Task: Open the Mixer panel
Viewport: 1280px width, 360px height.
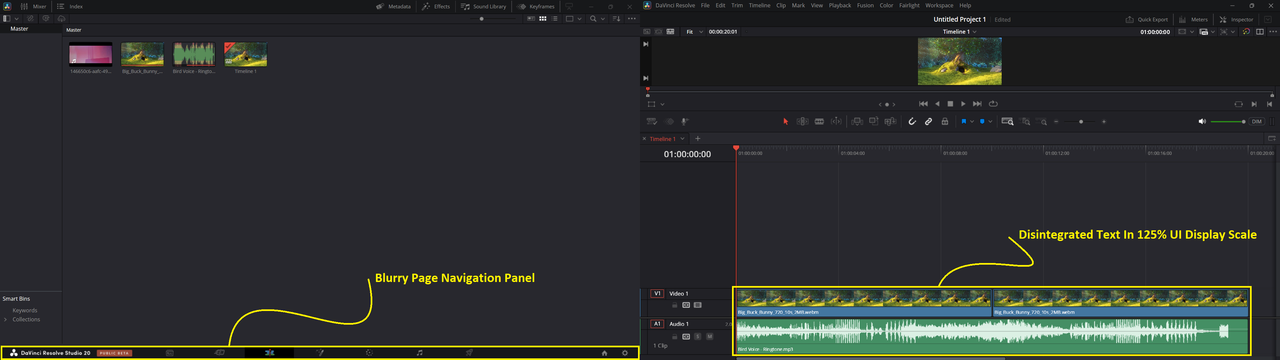Action: 33,6
